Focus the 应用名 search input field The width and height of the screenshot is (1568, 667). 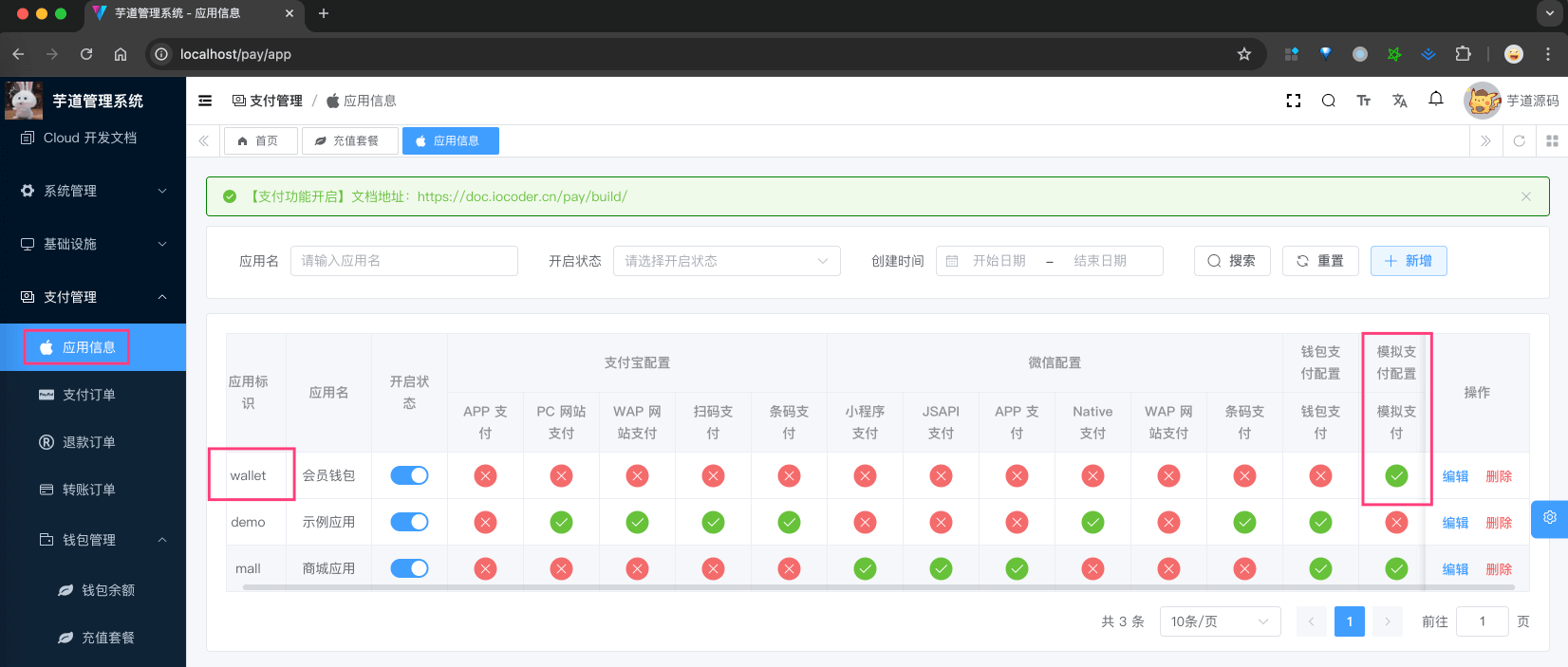(403, 261)
